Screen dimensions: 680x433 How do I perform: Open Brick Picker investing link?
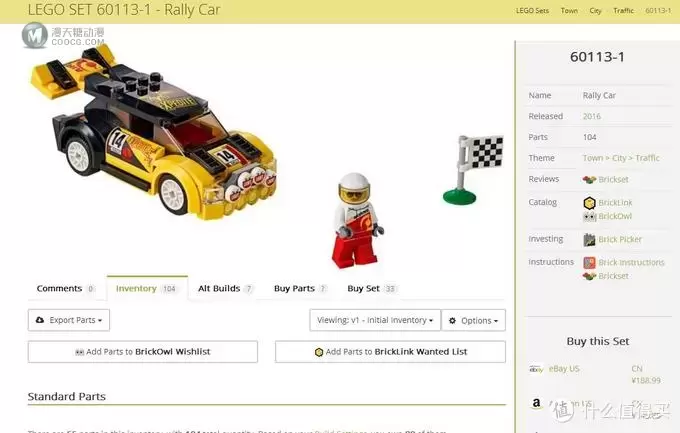pyautogui.click(x=620, y=239)
